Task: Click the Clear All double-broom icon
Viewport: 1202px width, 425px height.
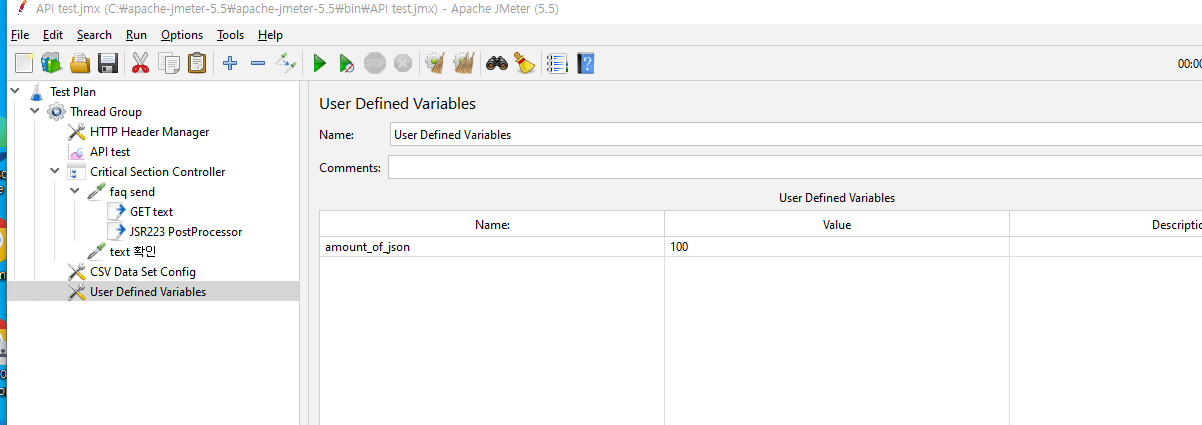Action: 463,64
